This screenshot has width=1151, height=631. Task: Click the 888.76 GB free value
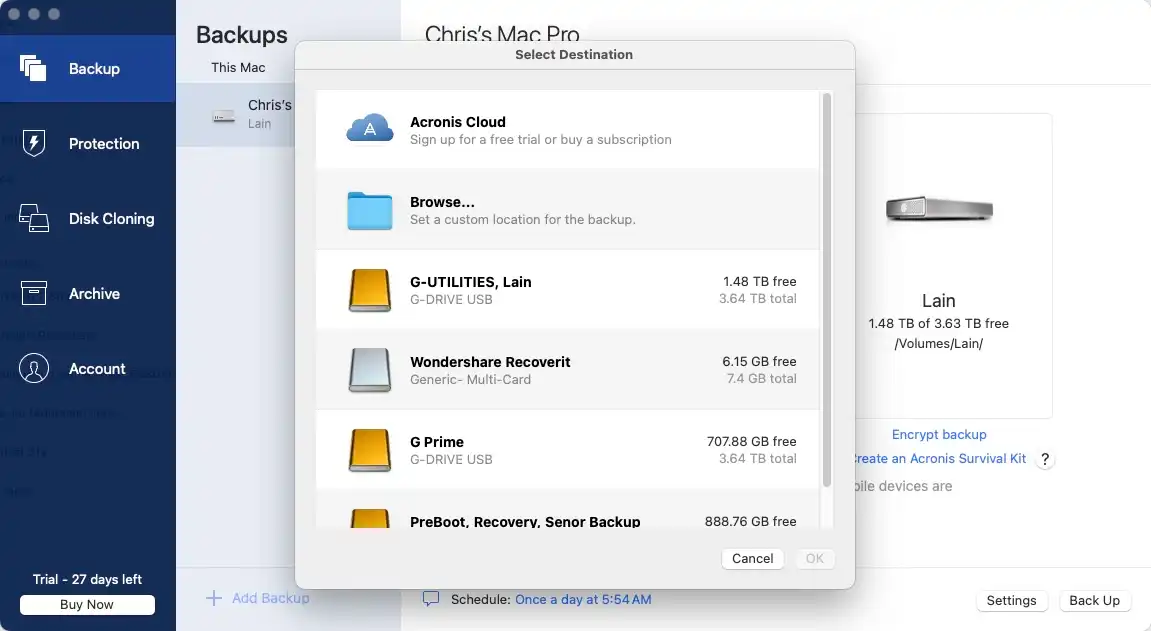[x=750, y=522]
